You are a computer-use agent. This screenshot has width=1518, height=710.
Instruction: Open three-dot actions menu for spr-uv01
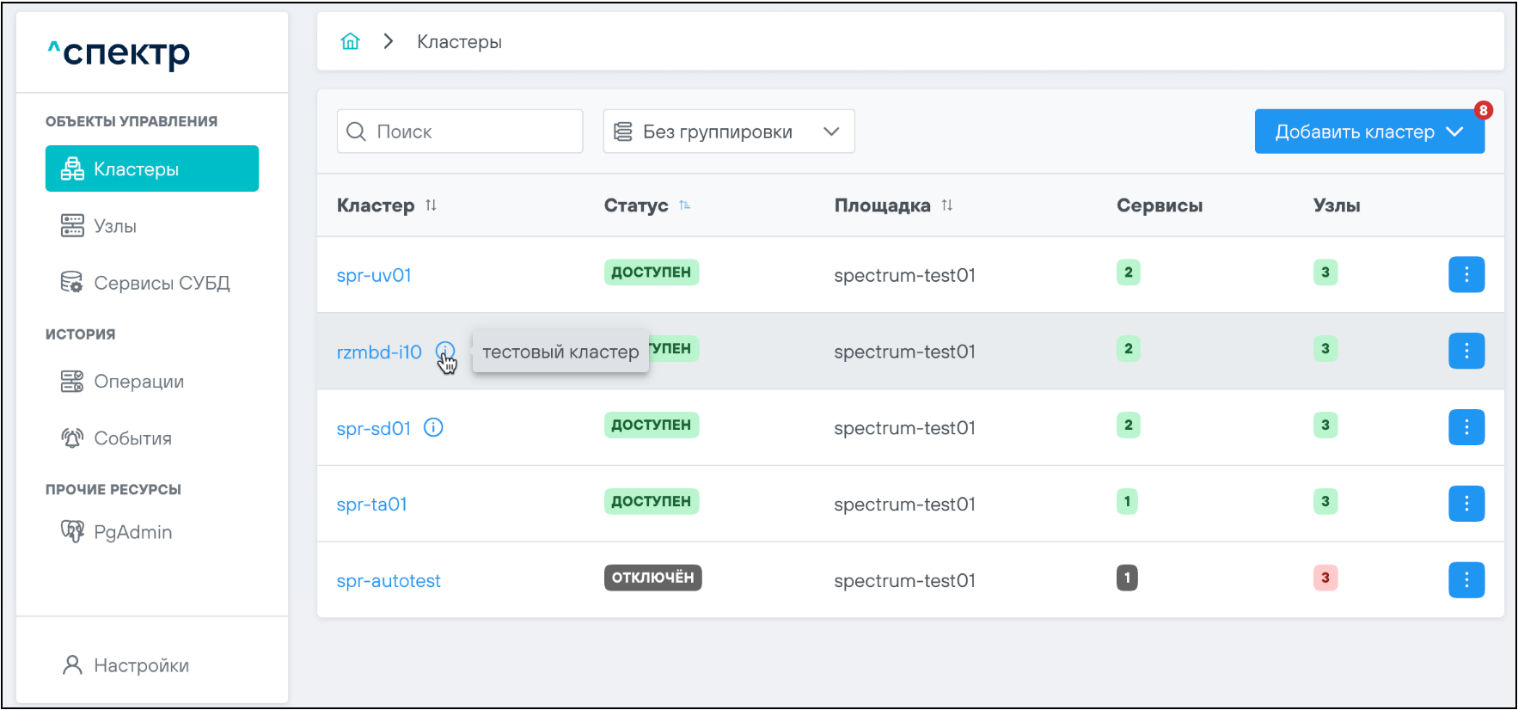(x=1466, y=275)
